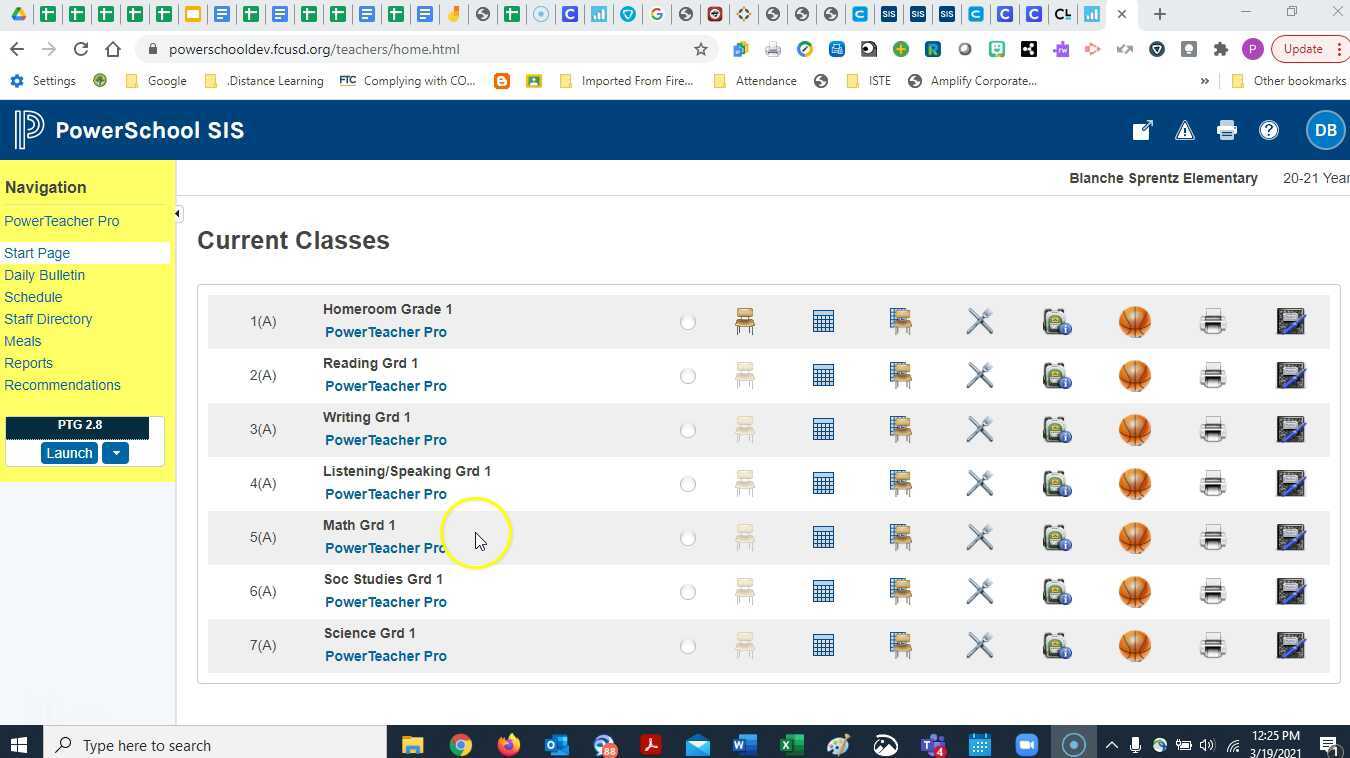Click the basketball icon for Soc Studies Grd 1
This screenshot has height=758, width=1350.
point(1134,591)
